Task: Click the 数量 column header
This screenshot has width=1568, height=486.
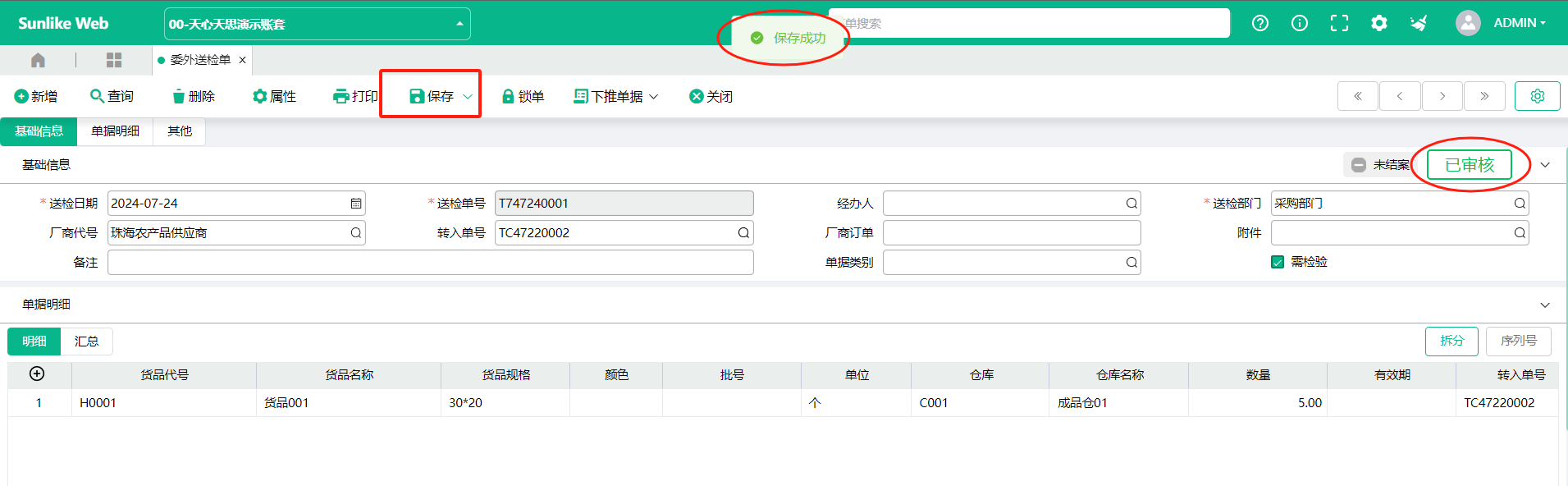Action: [x=1258, y=375]
